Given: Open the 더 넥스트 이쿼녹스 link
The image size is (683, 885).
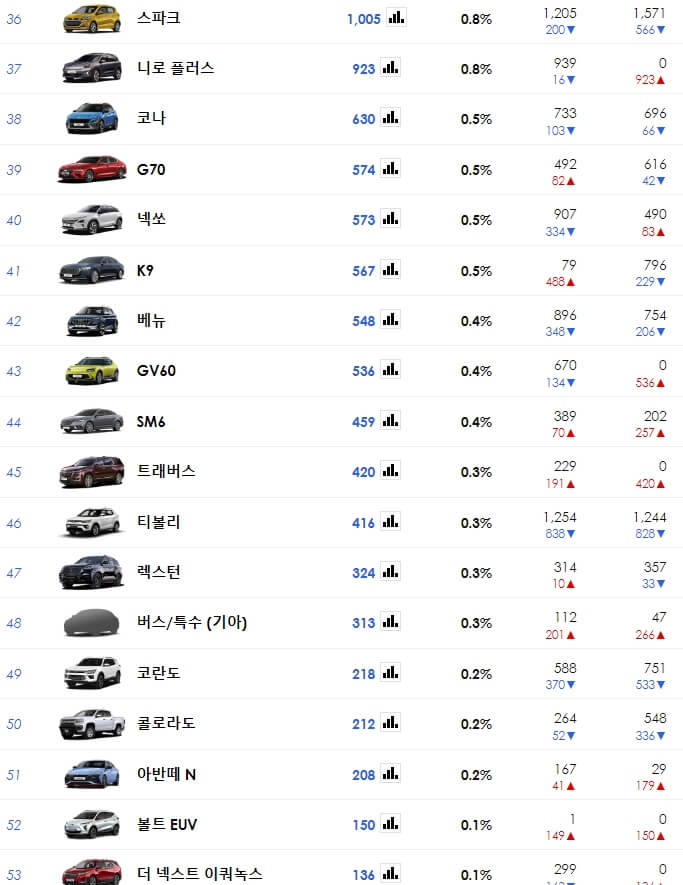Looking at the screenshot, I should pyautogui.click(x=200, y=874).
